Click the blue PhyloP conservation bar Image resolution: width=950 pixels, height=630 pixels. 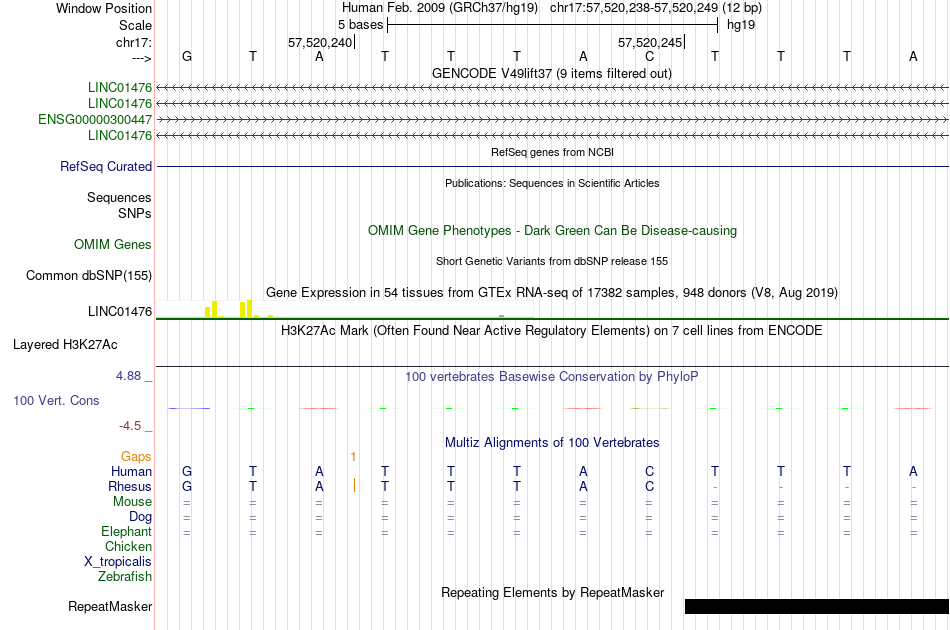[189, 408]
